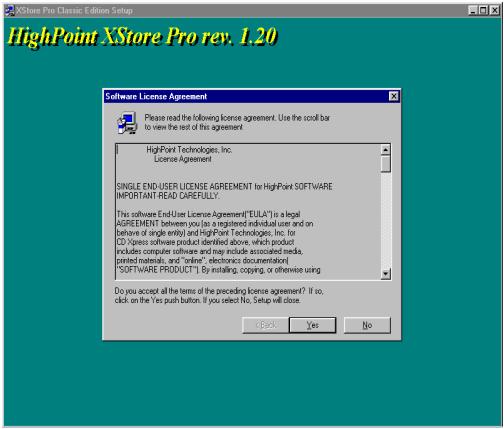Click the 'IMPORTANT-READ CAREFULLY' line
504x429 pixels.
click(168, 196)
